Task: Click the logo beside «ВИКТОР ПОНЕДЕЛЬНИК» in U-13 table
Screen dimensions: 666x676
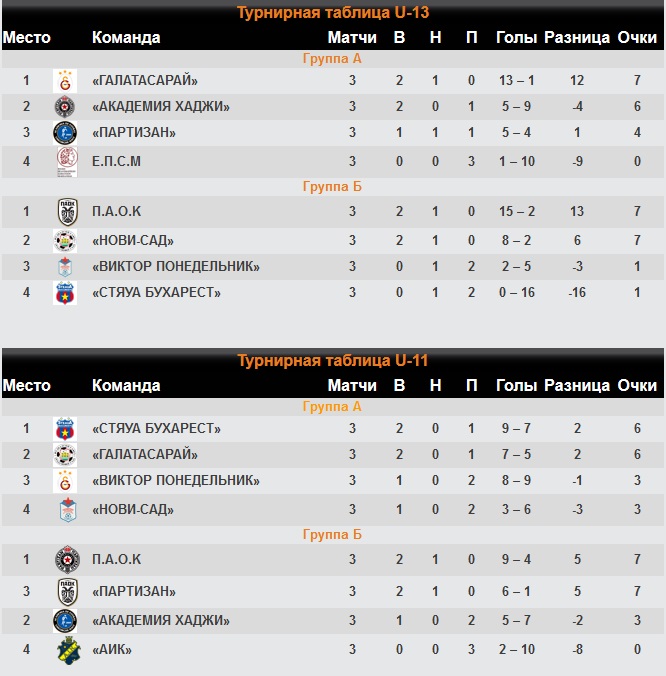Action: tap(65, 266)
